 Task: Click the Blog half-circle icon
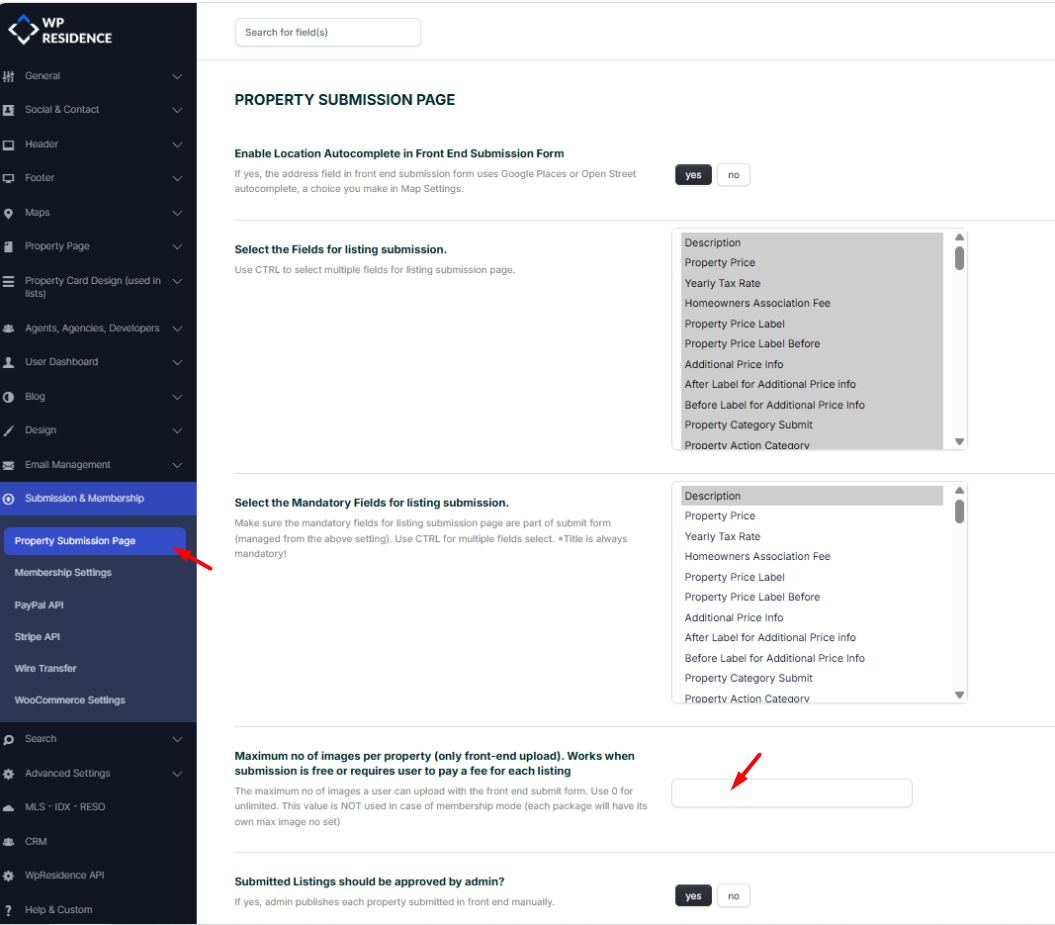(x=9, y=397)
